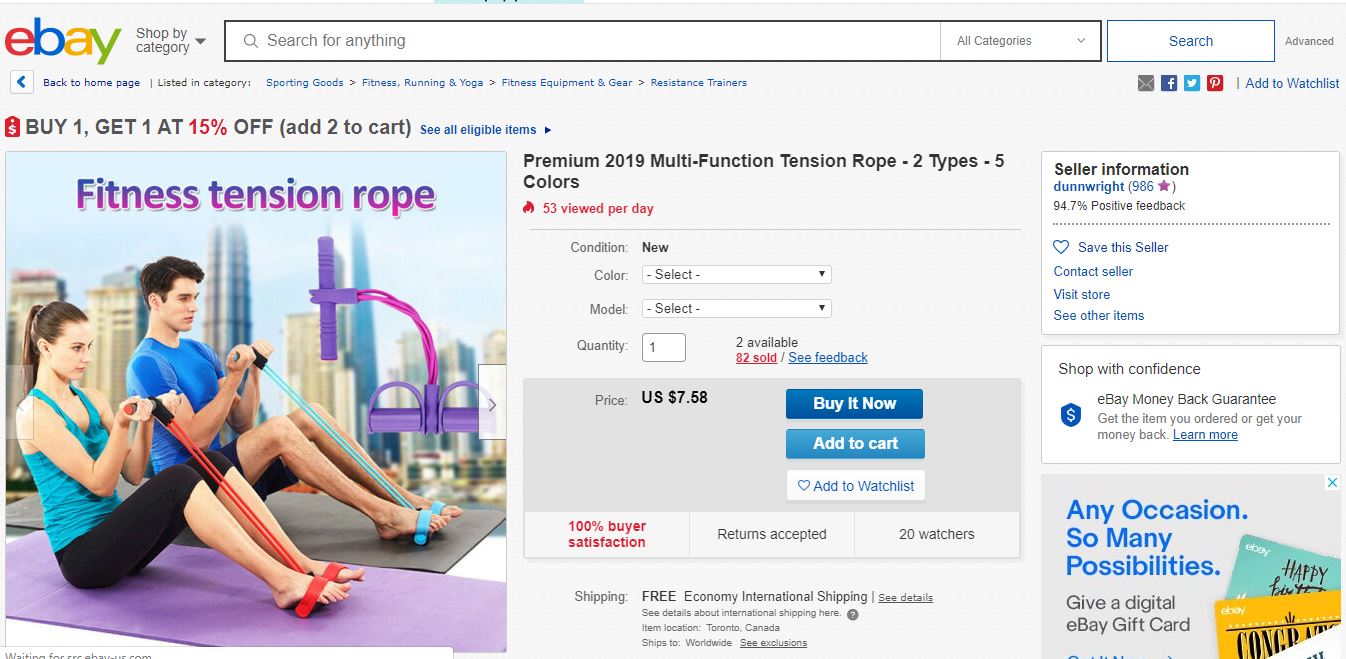The width and height of the screenshot is (1346, 659).
Task: Click the Quantity input field
Action: tap(663, 347)
